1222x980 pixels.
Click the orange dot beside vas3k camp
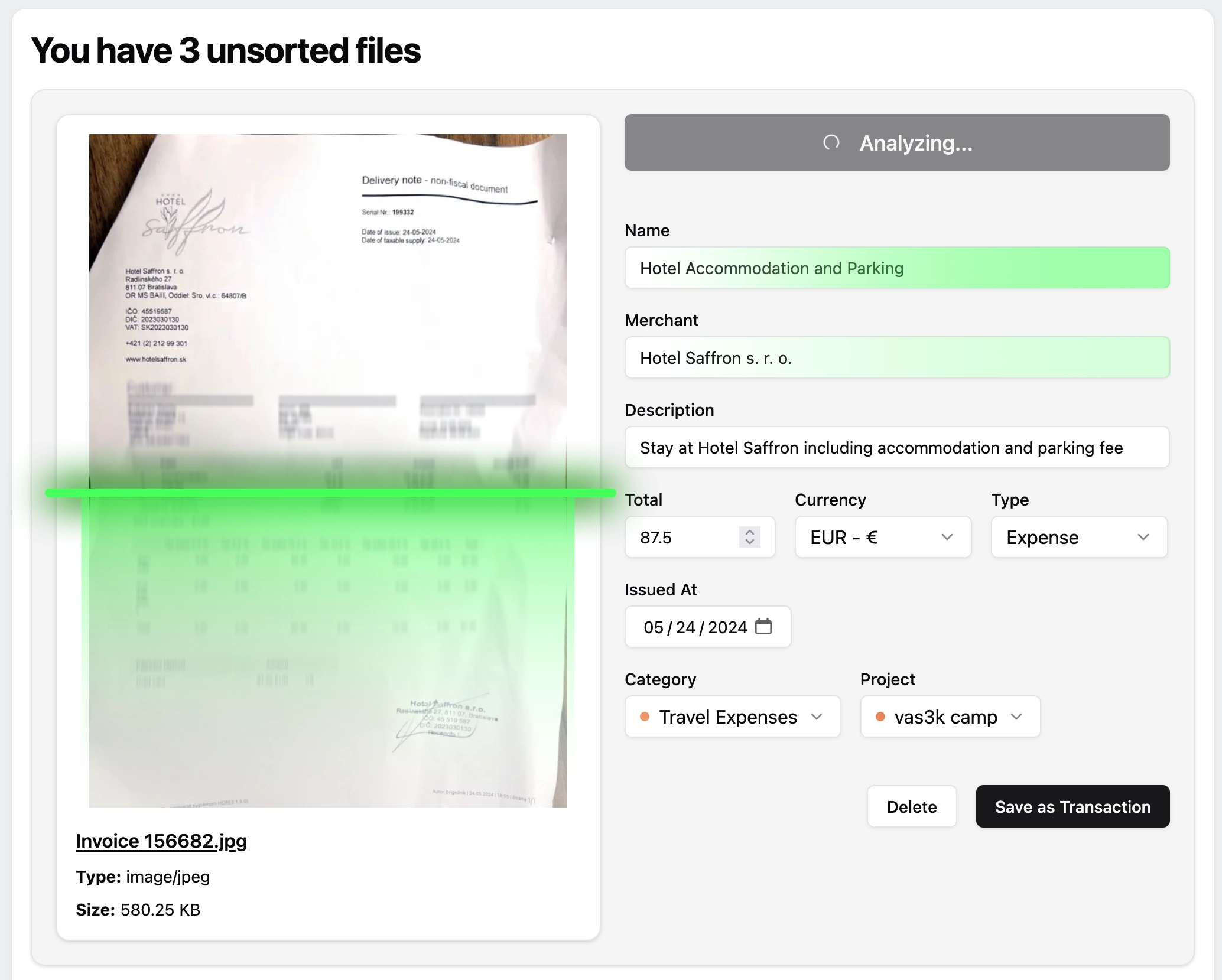coord(880,717)
